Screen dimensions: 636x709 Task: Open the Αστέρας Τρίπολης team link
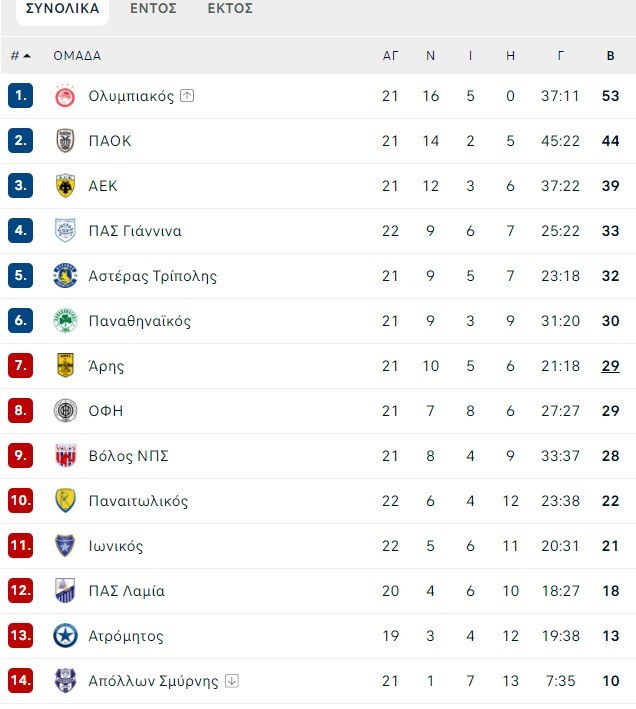pos(152,276)
